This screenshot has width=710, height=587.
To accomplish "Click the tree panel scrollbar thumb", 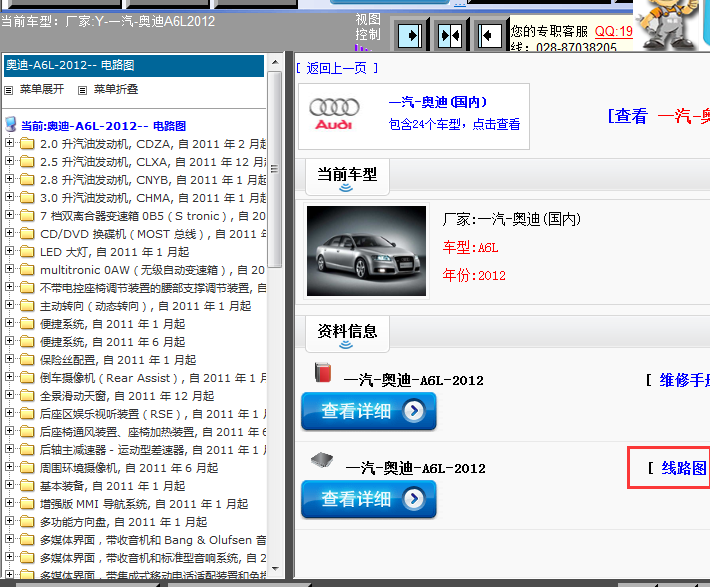I will coord(275,170).
